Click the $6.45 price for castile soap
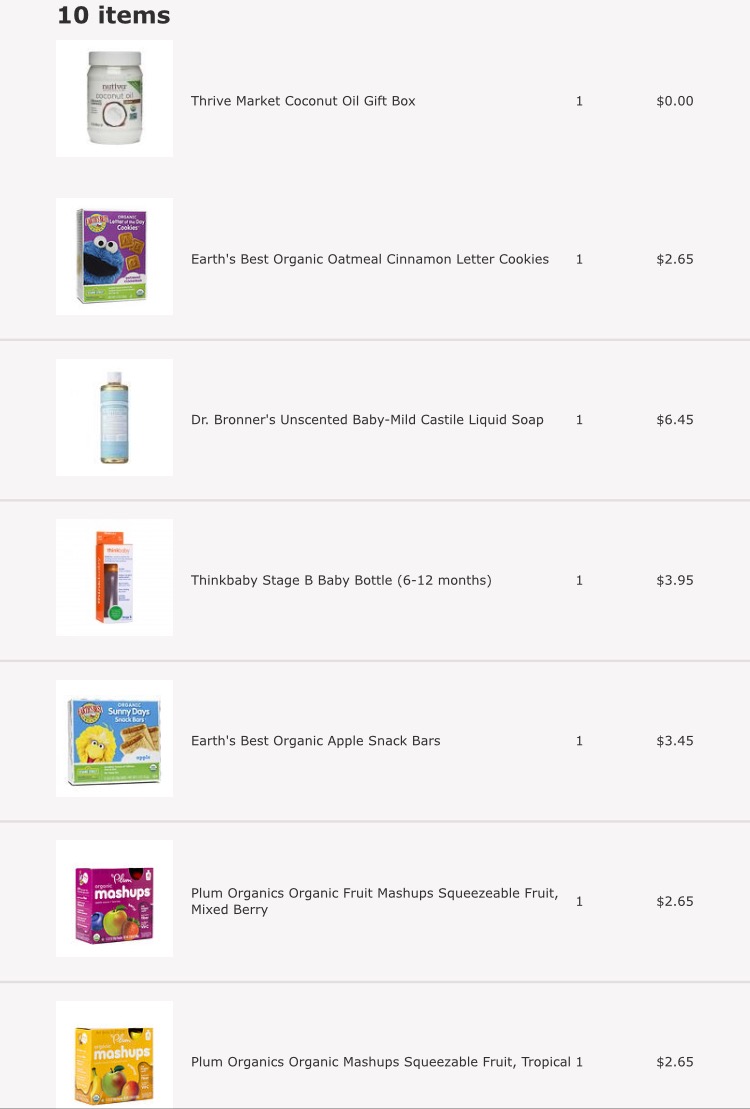750x1109 pixels. [674, 420]
